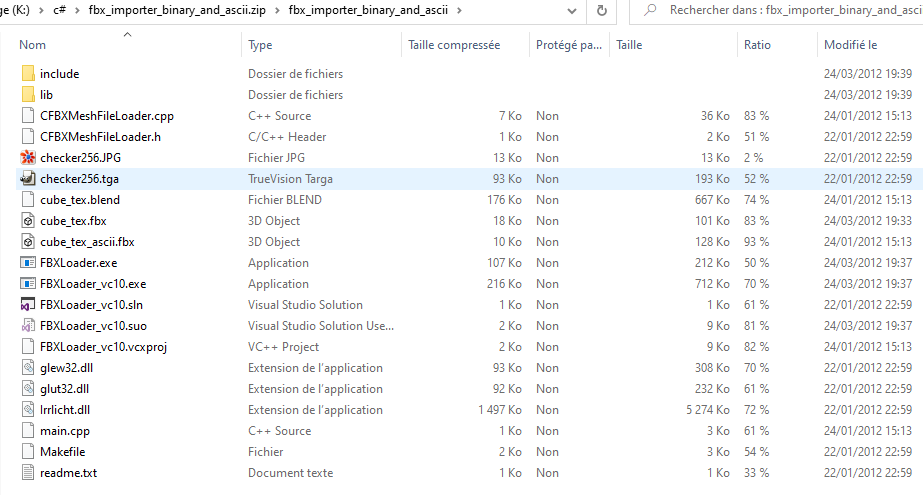This screenshot has height=495, width=923.
Task: Click the TrueVision Targa type cell
Action: (290, 179)
